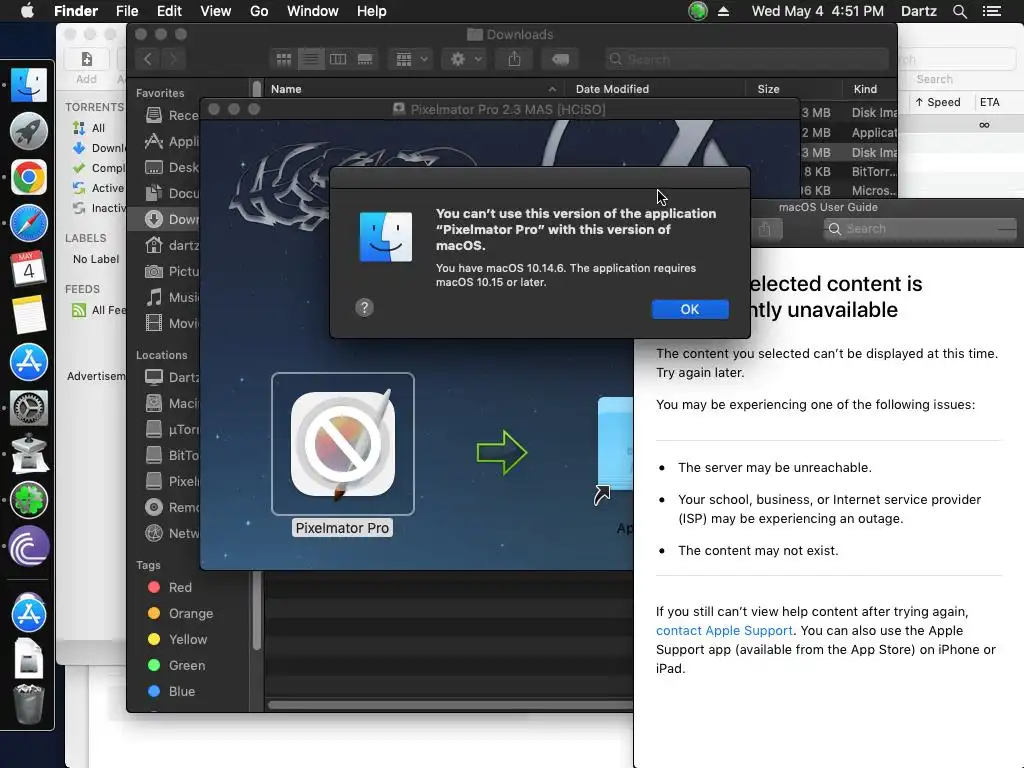The image size is (1024, 768).
Task: Switch Downloads window to column view
Action: (338, 59)
